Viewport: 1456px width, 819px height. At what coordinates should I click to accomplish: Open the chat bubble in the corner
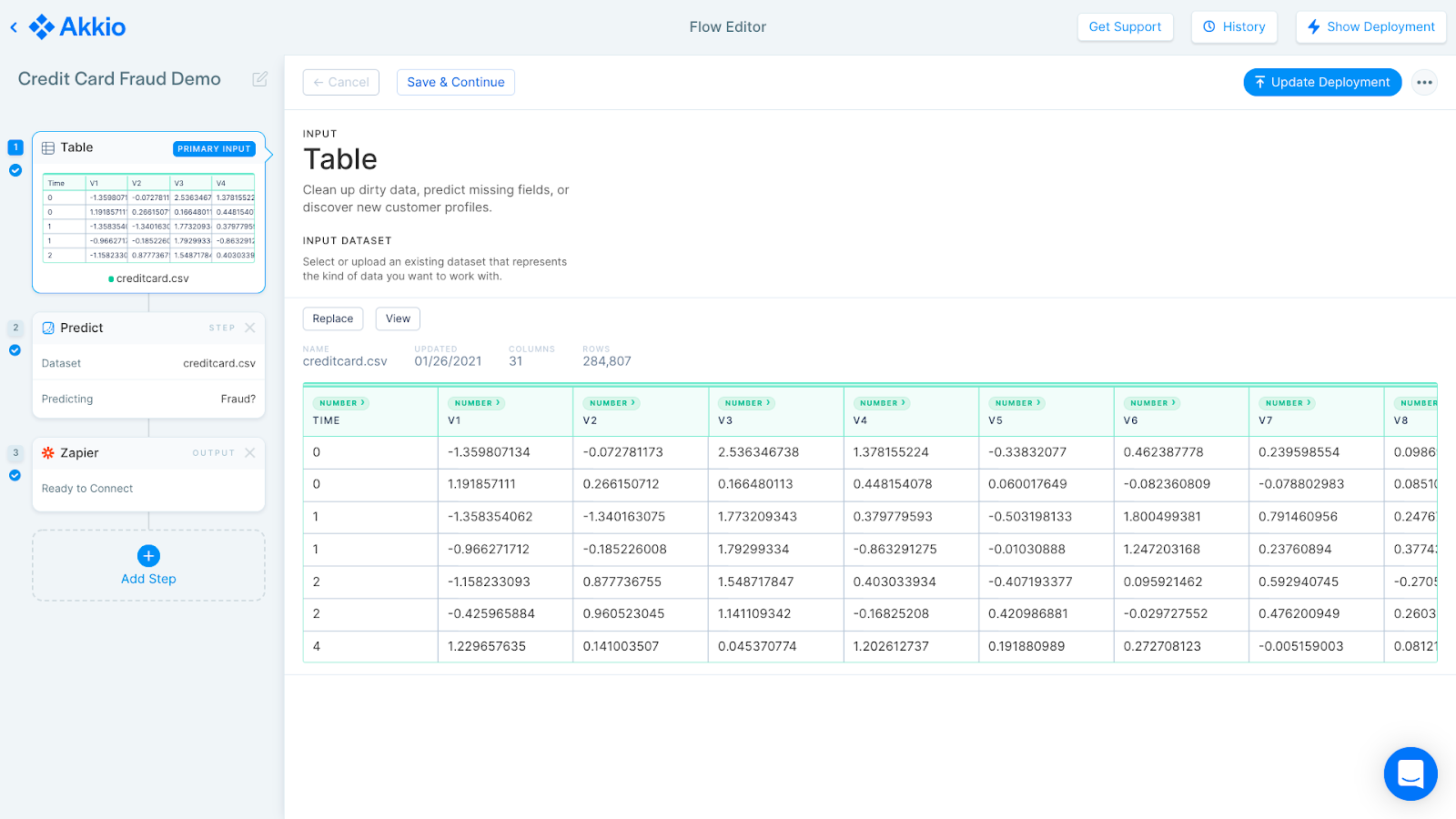[x=1410, y=773]
